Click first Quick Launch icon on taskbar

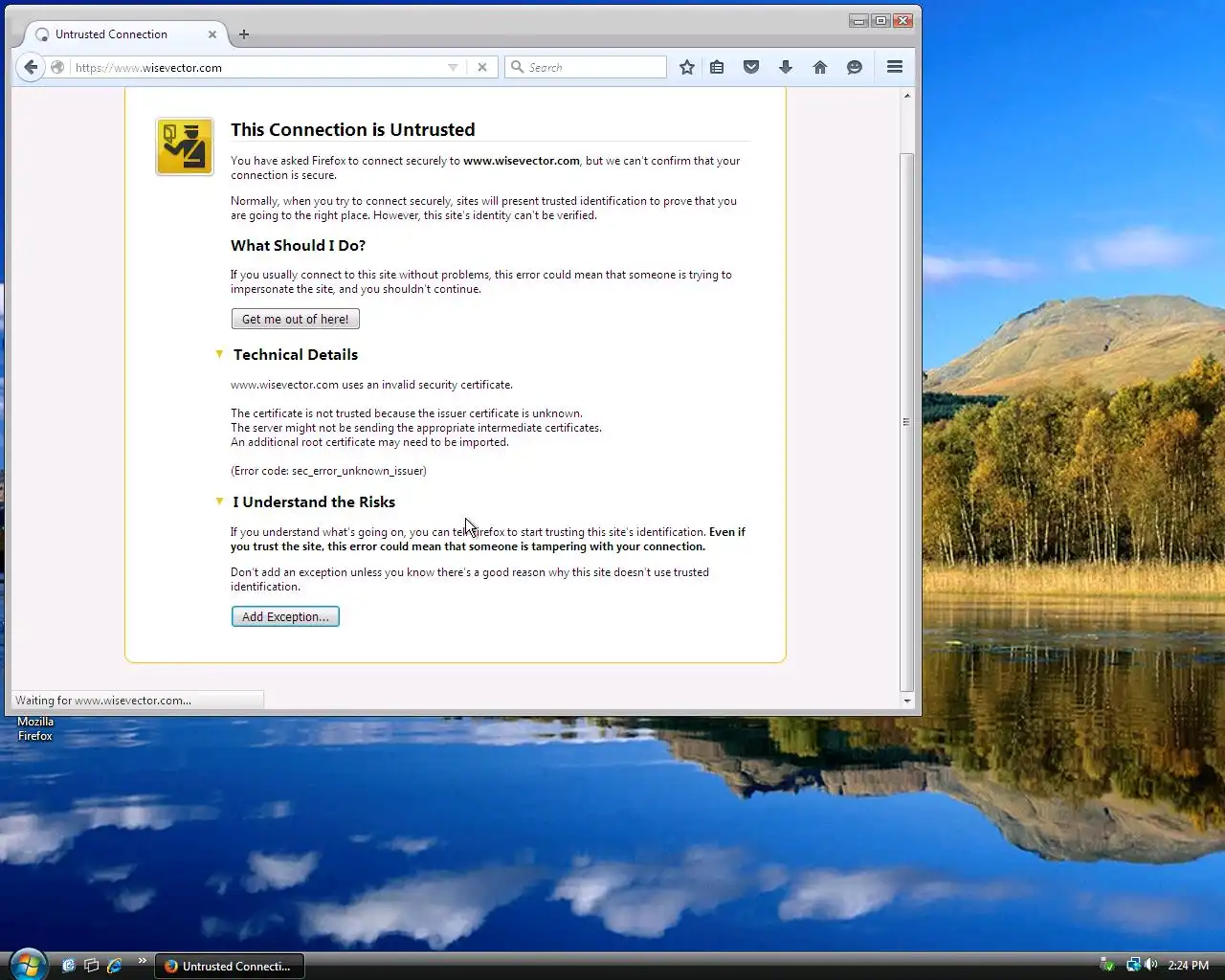tap(69, 966)
